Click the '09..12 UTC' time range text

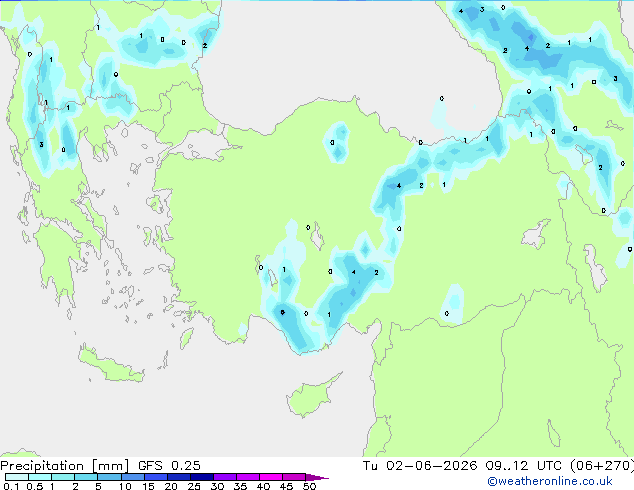(x=523, y=466)
